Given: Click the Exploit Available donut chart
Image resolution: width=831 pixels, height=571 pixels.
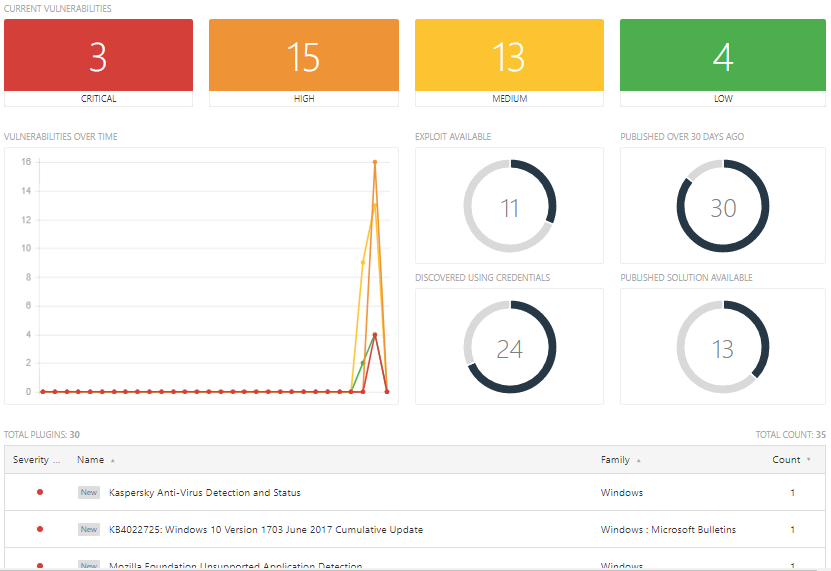Looking at the screenshot, I should coord(509,207).
